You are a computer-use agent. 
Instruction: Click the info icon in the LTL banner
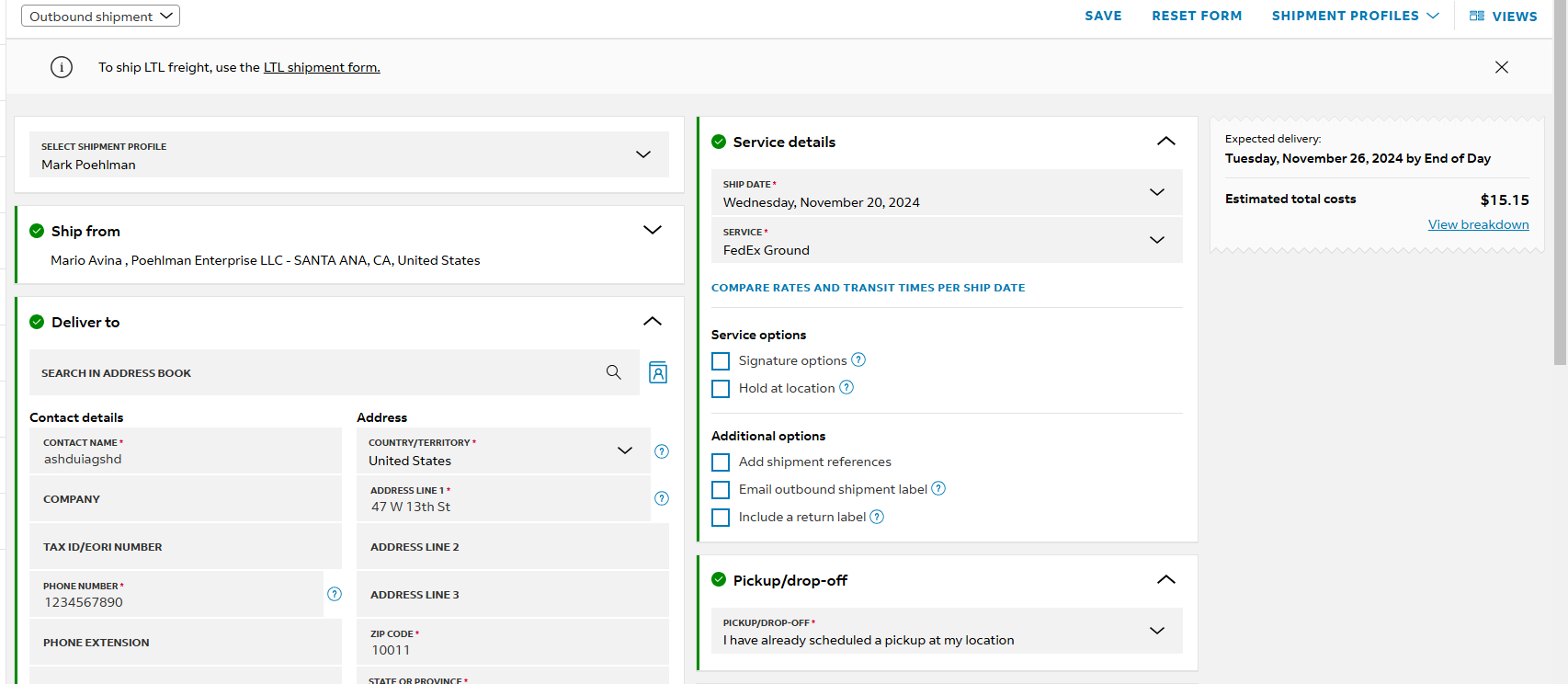pos(62,67)
